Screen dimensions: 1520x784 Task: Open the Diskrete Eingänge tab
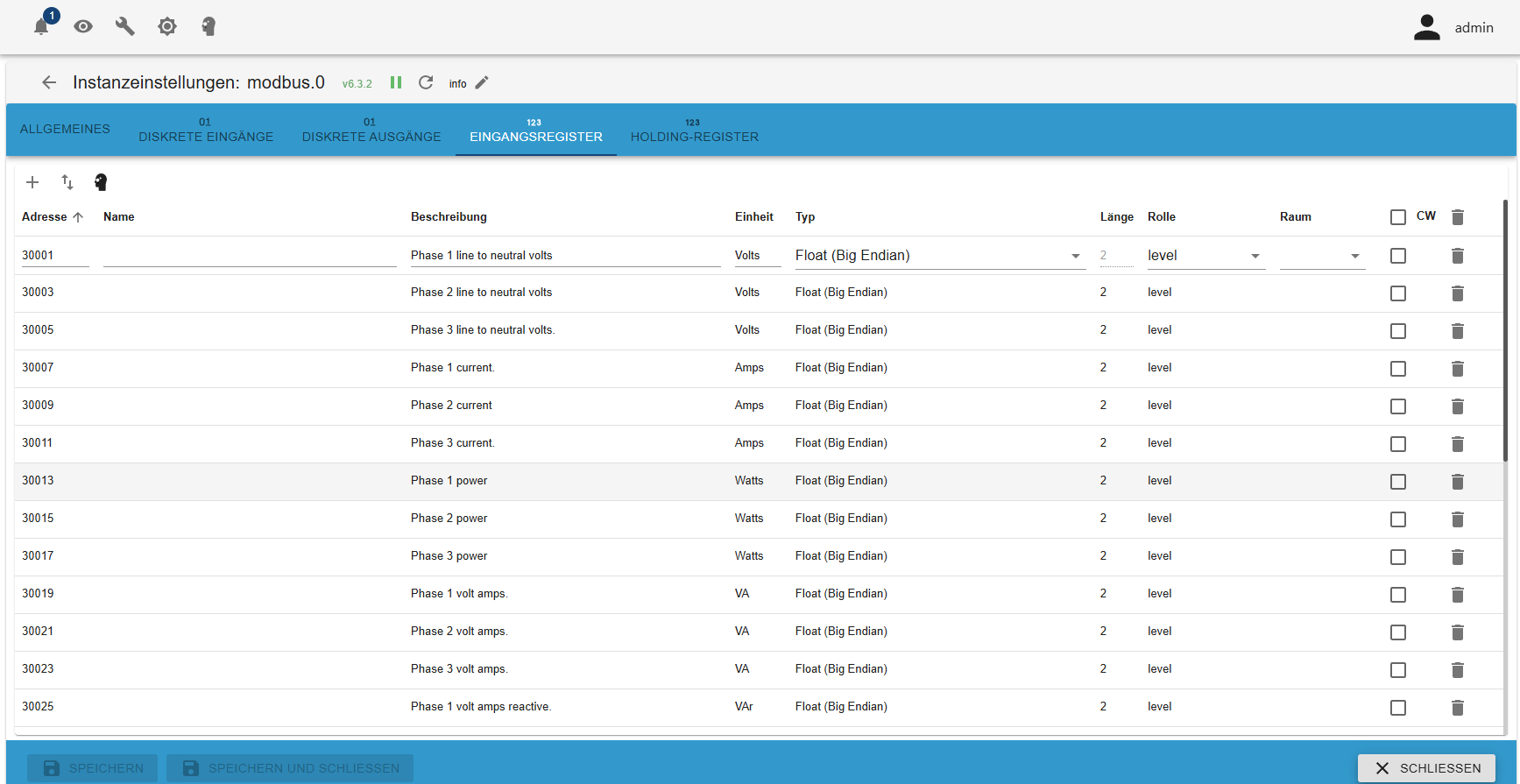point(206,131)
